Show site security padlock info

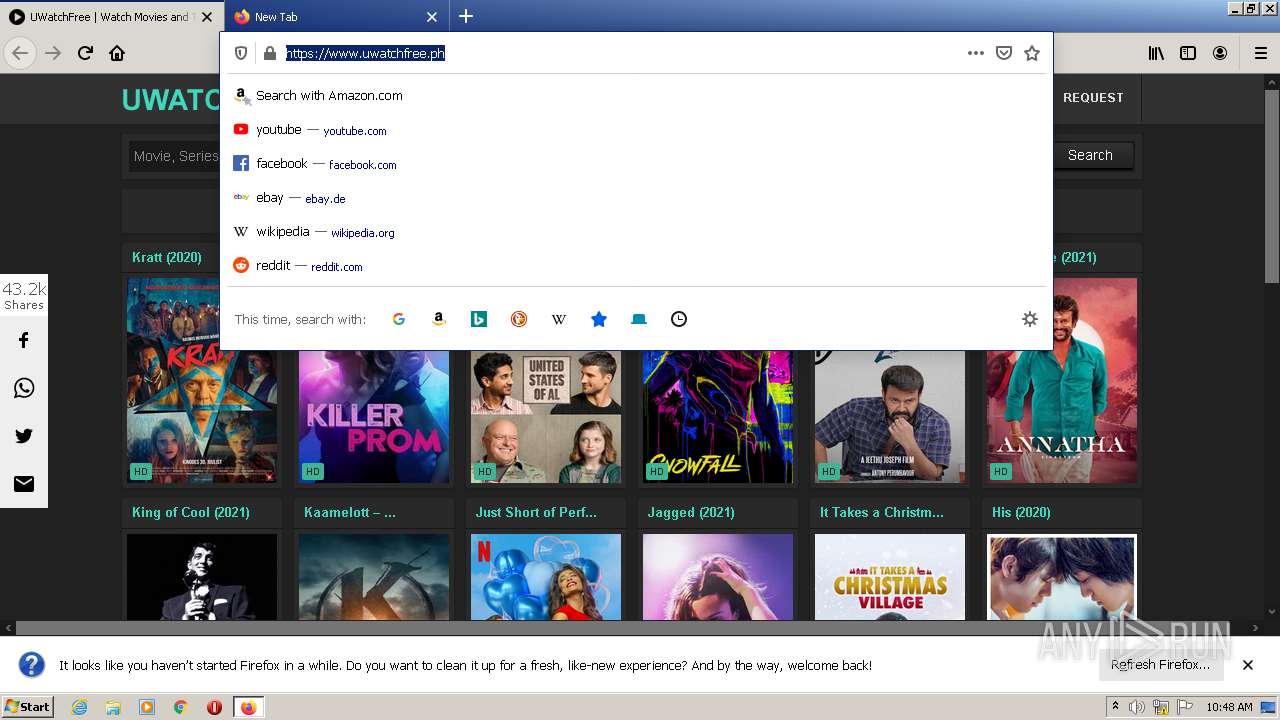point(270,53)
